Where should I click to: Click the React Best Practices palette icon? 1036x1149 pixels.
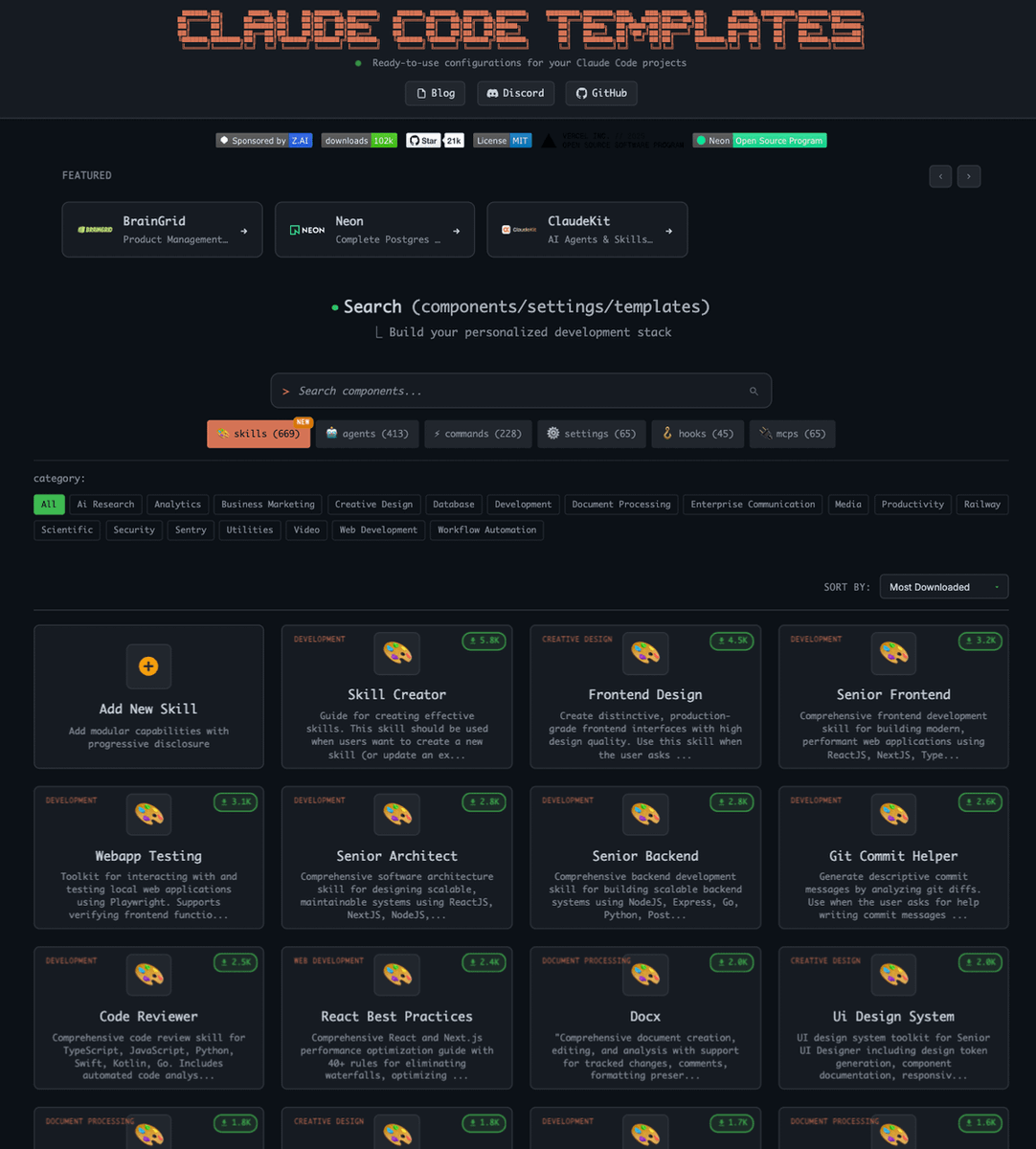pyautogui.click(x=397, y=976)
